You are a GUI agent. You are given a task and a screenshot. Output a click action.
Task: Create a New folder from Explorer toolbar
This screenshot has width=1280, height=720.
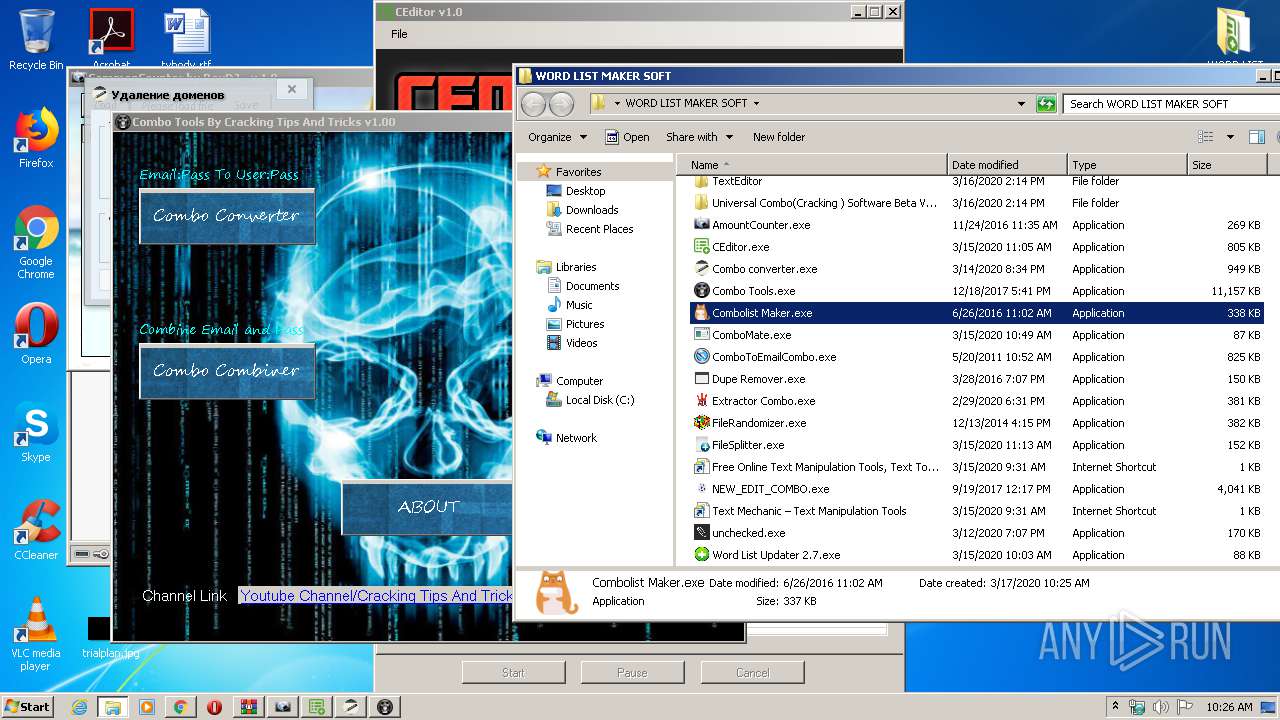click(x=779, y=137)
